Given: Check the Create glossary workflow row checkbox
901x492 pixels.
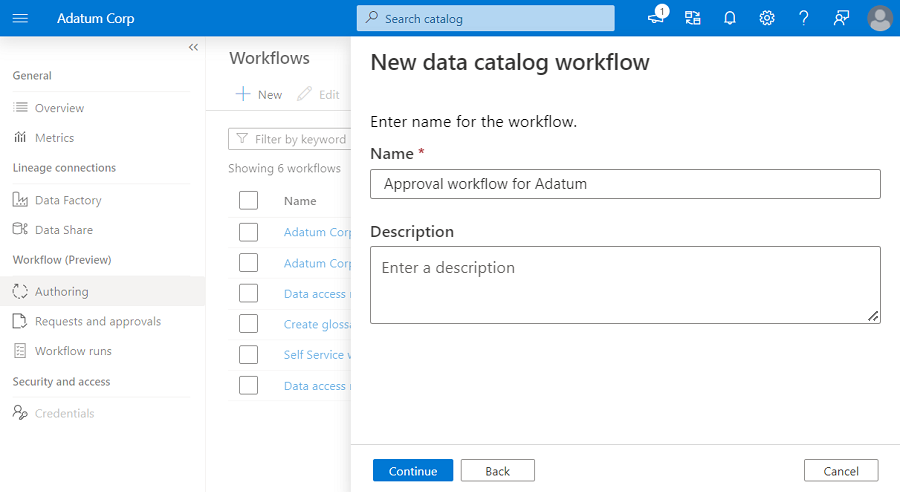Looking at the screenshot, I should coord(249,324).
